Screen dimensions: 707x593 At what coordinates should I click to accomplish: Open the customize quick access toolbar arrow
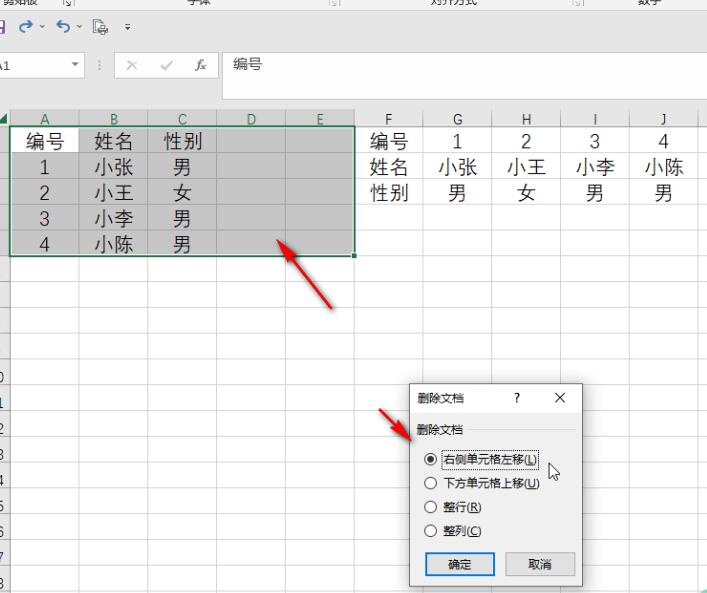[x=128, y=27]
